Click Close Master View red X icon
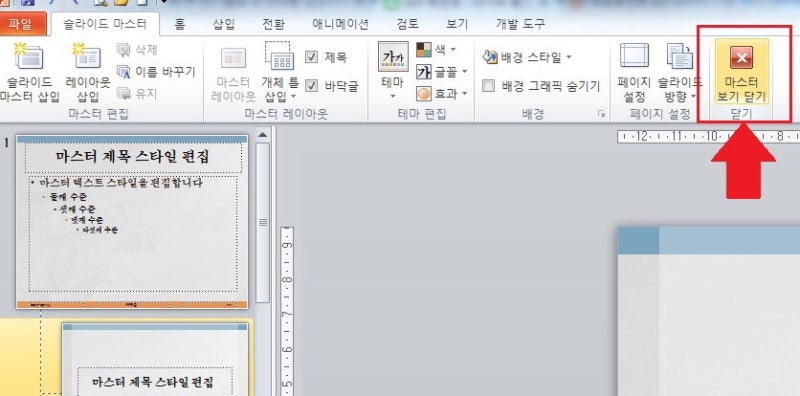800x396 pixels. pyautogui.click(x=741, y=57)
